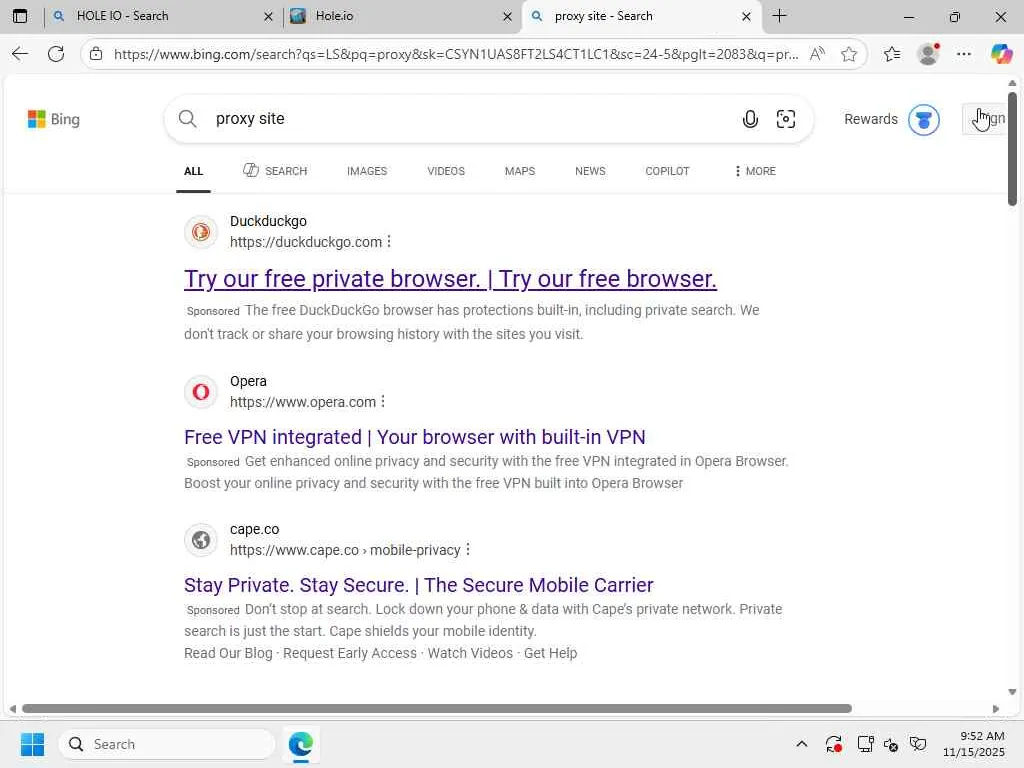Open Settings and more ellipsis menu
This screenshot has width=1024, height=768.
964,54
